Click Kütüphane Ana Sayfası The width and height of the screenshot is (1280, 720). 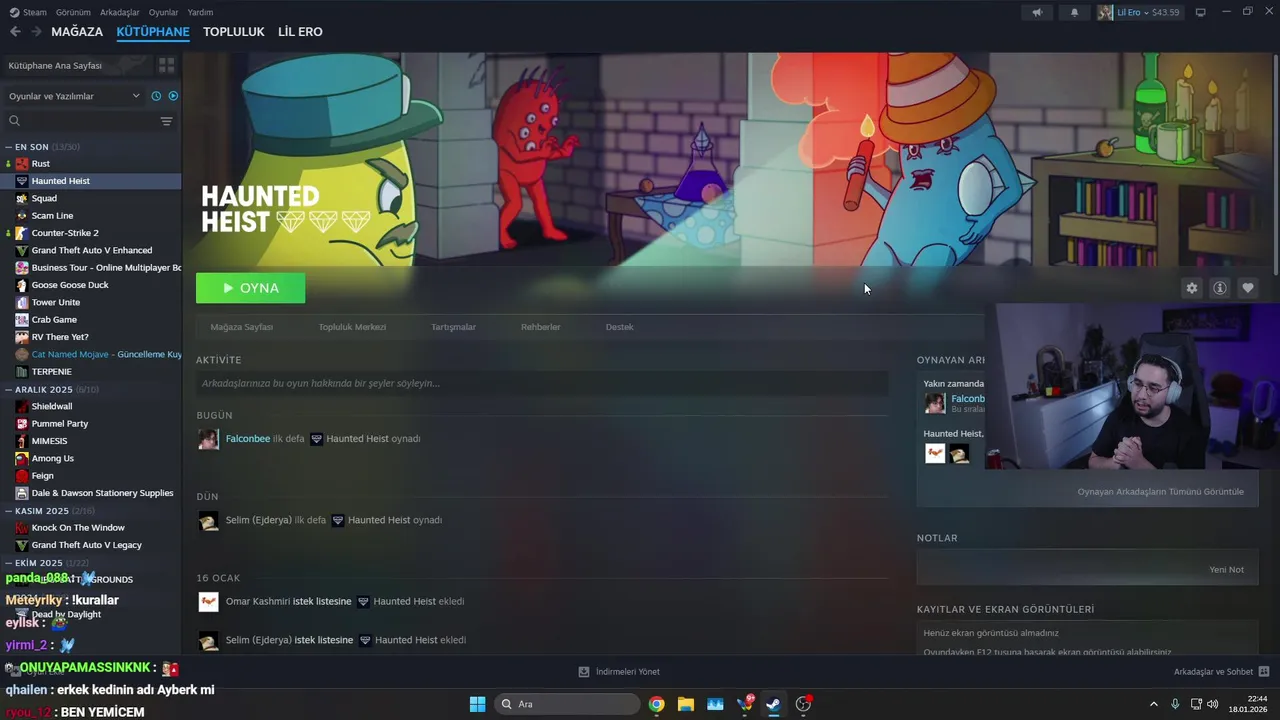point(55,65)
